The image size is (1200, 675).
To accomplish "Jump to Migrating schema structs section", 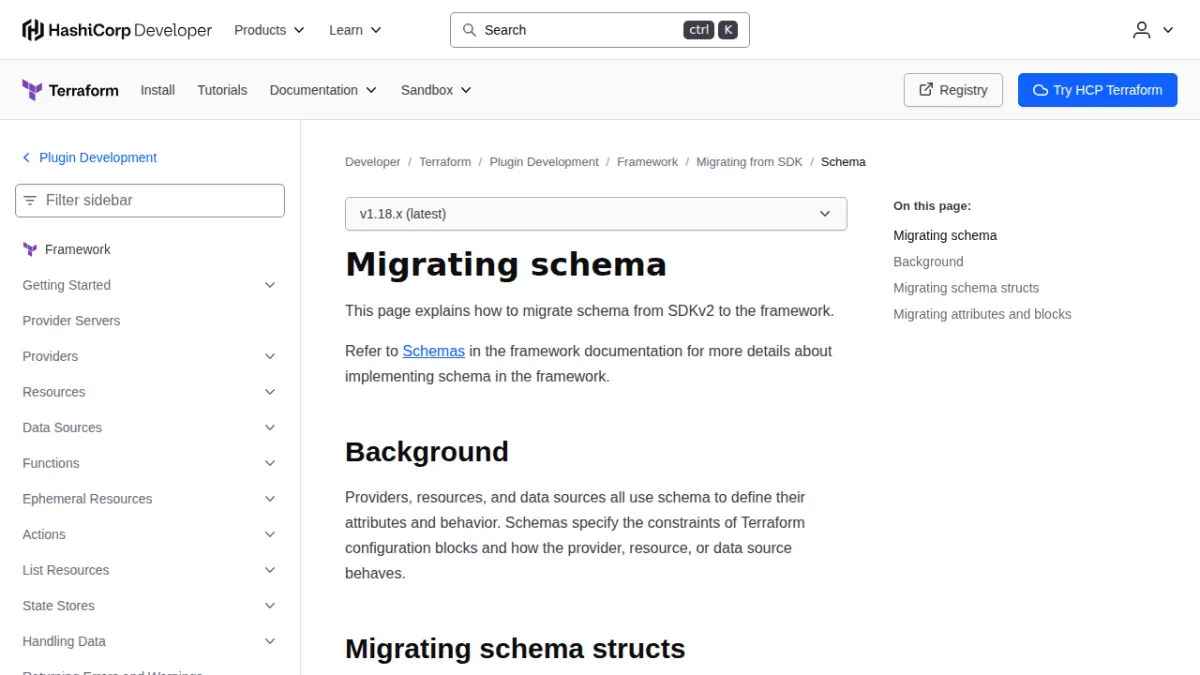I will pos(966,288).
